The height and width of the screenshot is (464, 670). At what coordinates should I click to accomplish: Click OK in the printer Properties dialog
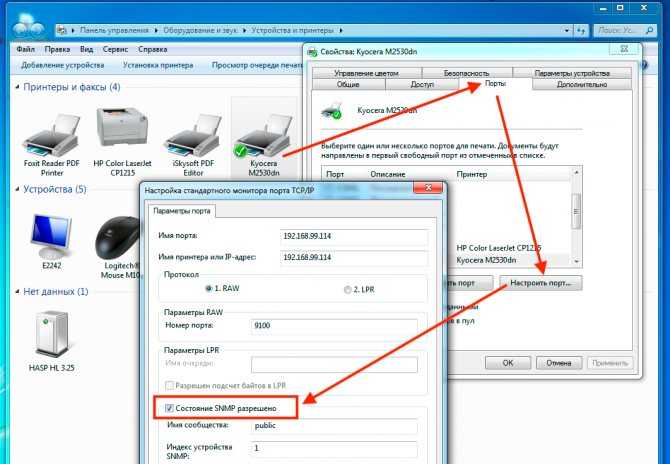508,363
